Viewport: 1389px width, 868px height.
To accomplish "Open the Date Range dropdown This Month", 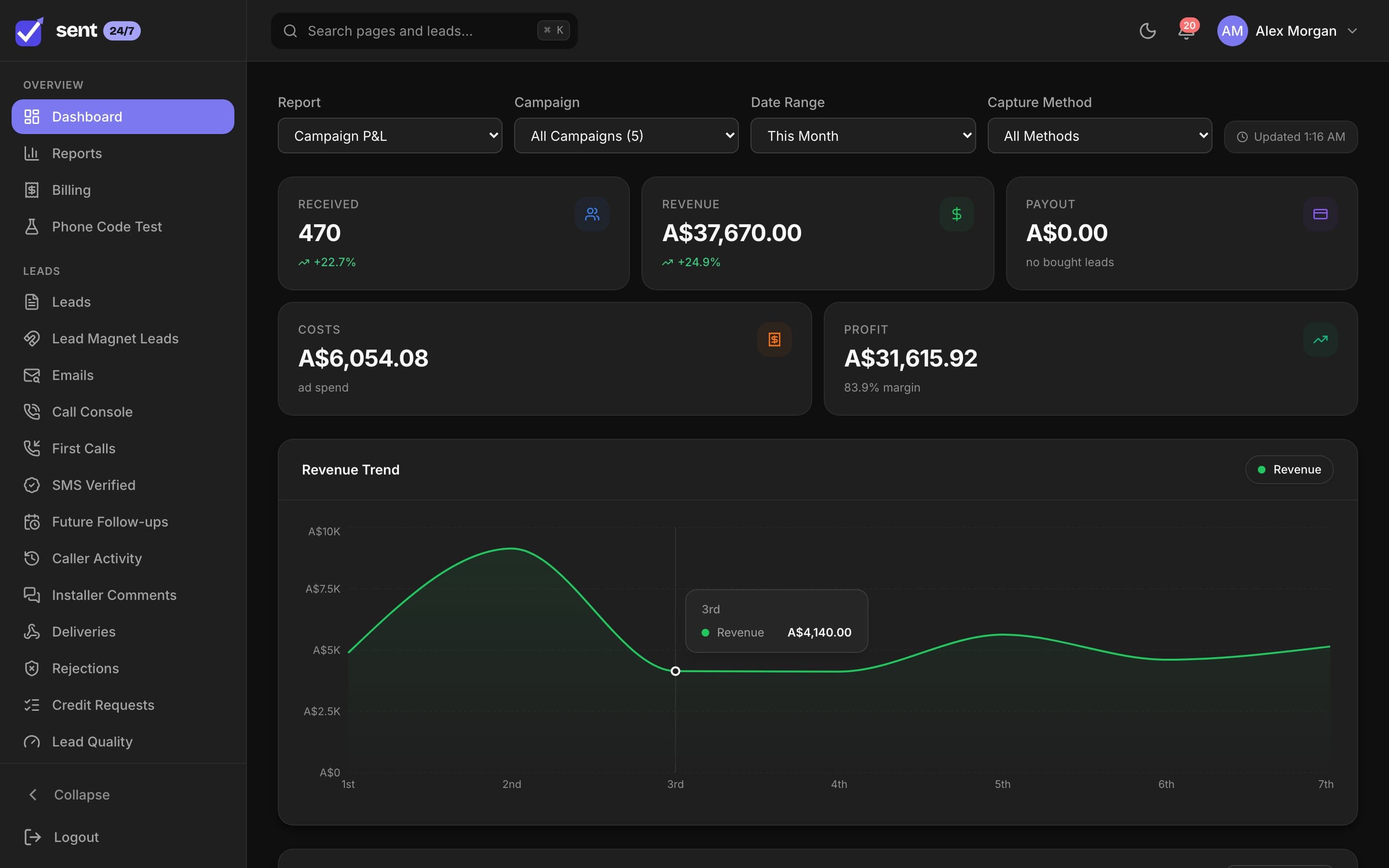I will point(863,136).
